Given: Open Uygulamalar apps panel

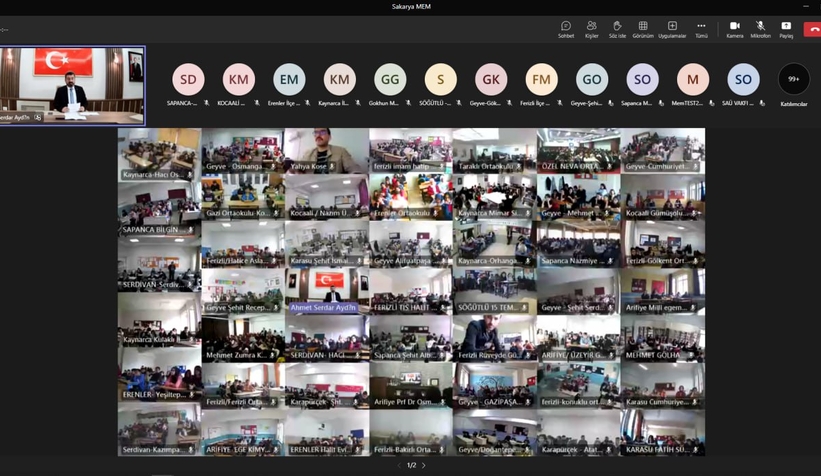Looking at the screenshot, I should (672, 28).
